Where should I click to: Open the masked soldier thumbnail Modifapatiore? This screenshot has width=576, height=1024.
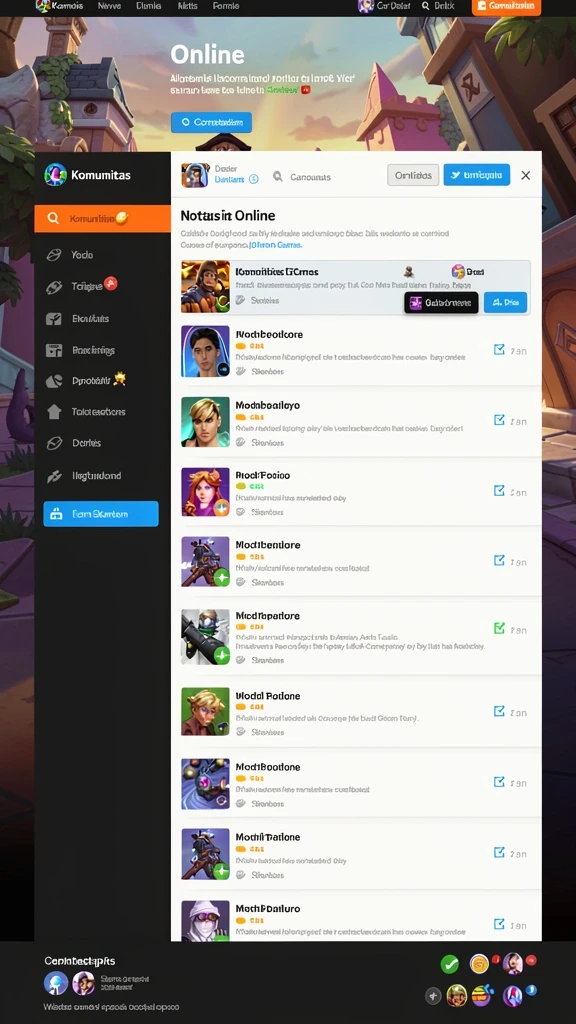205,637
